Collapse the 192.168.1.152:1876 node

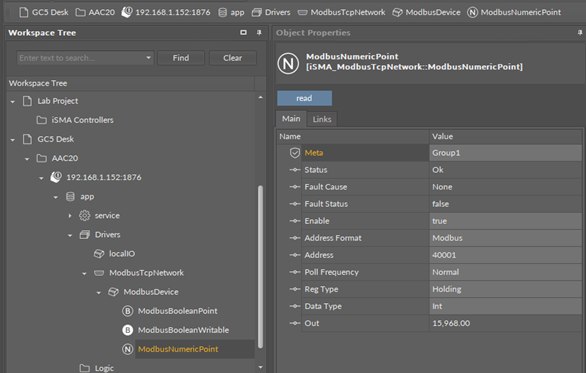pos(41,178)
